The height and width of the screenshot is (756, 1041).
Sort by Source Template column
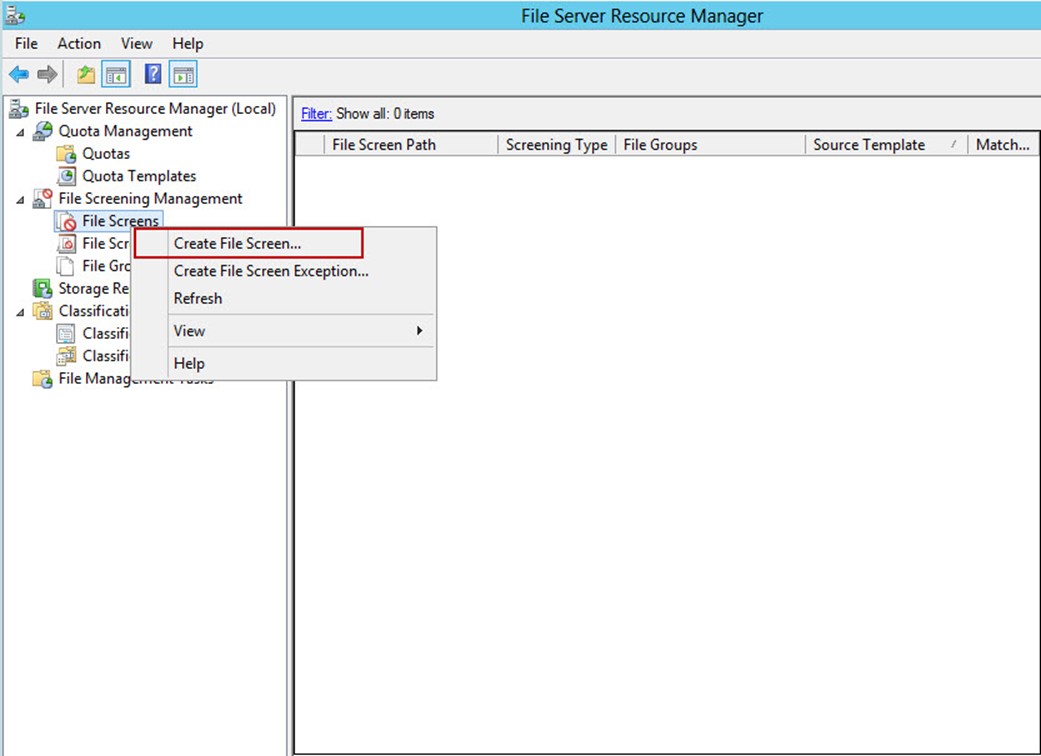click(x=886, y=145)
